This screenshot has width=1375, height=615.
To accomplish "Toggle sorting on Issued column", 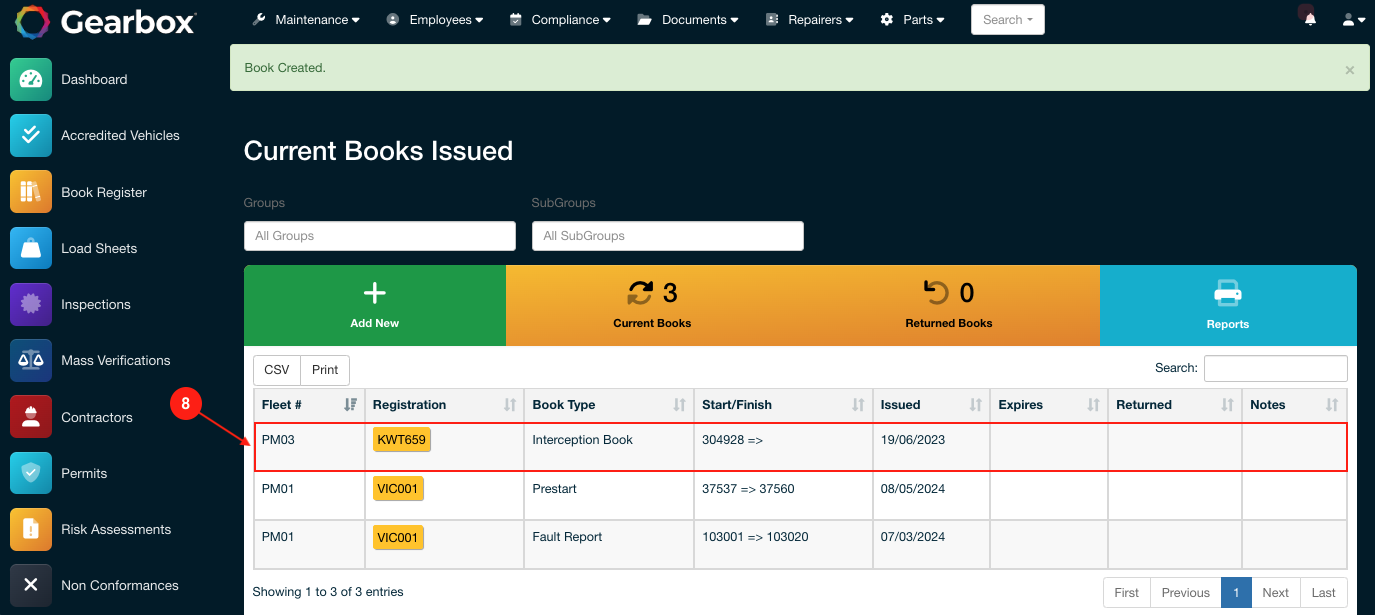I will 930,405.
